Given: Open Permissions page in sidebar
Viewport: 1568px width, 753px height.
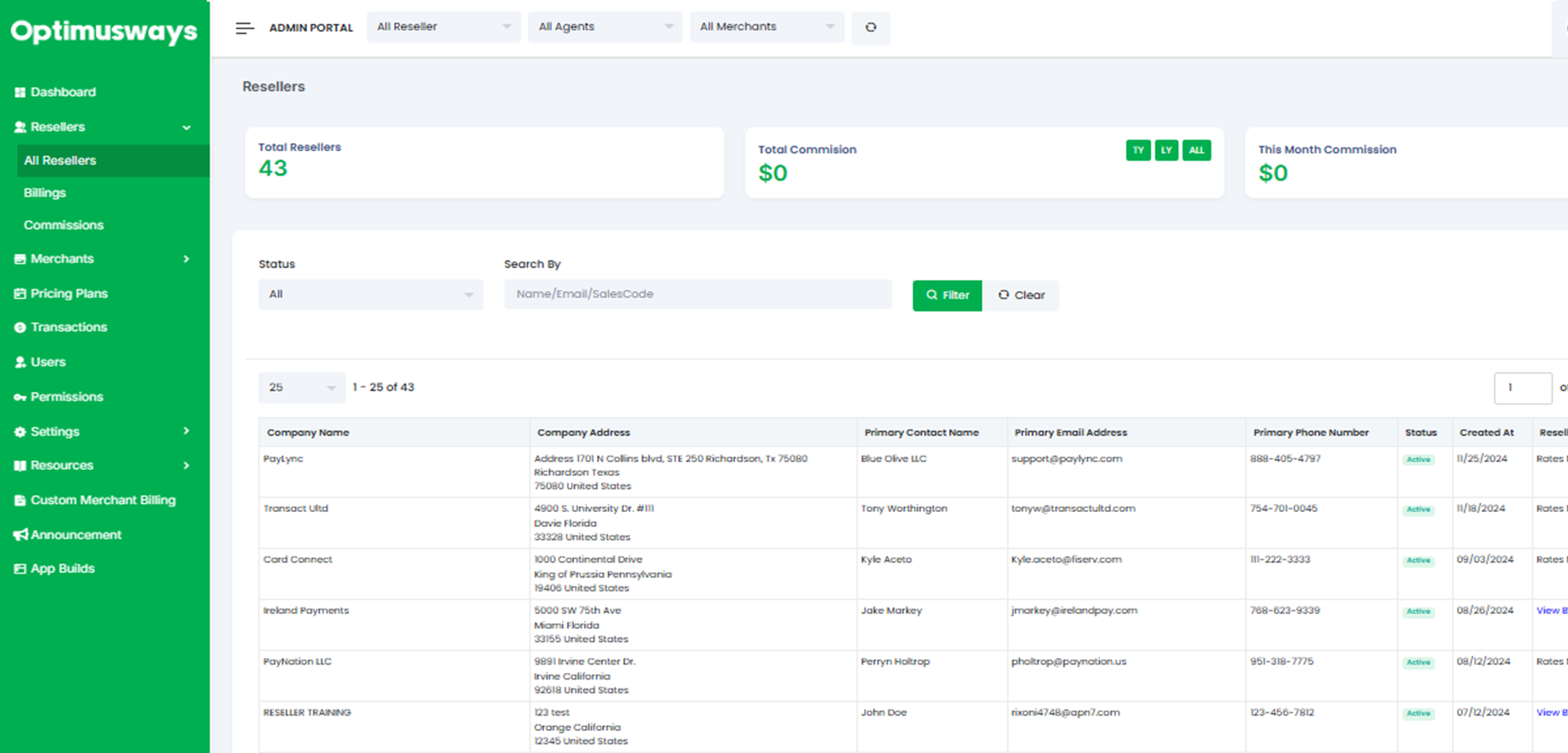Looking at the screenshot, I should click(x=67, y=397).
